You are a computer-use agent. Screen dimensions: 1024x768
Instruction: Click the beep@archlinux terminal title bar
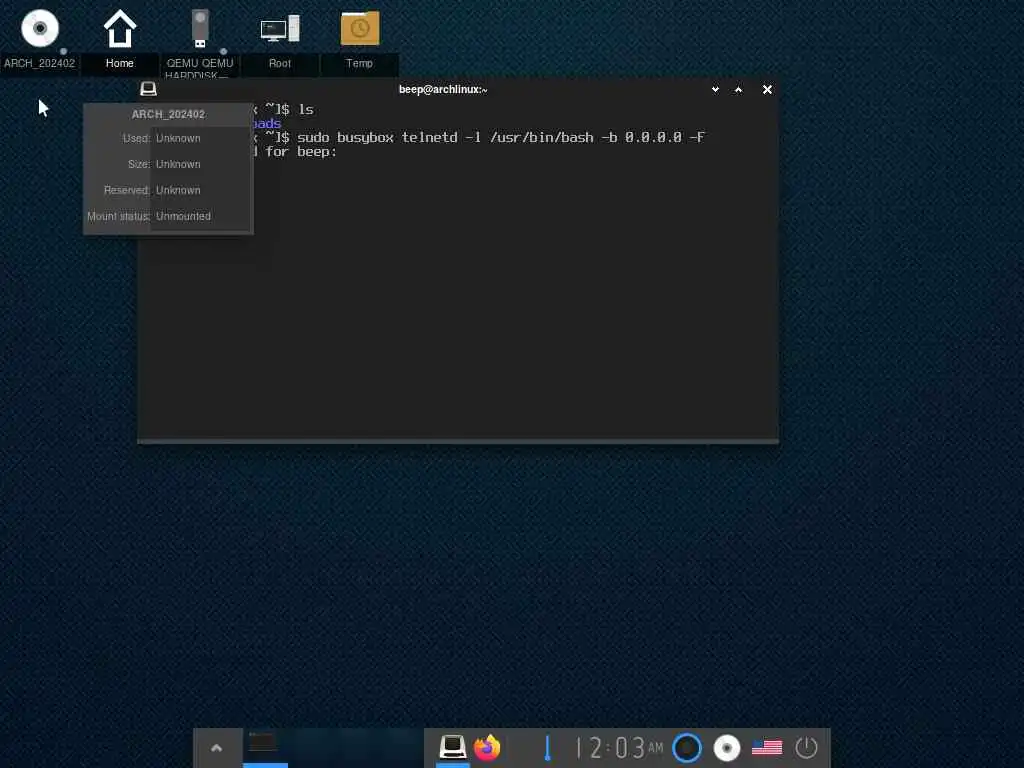tap(443, 89)
